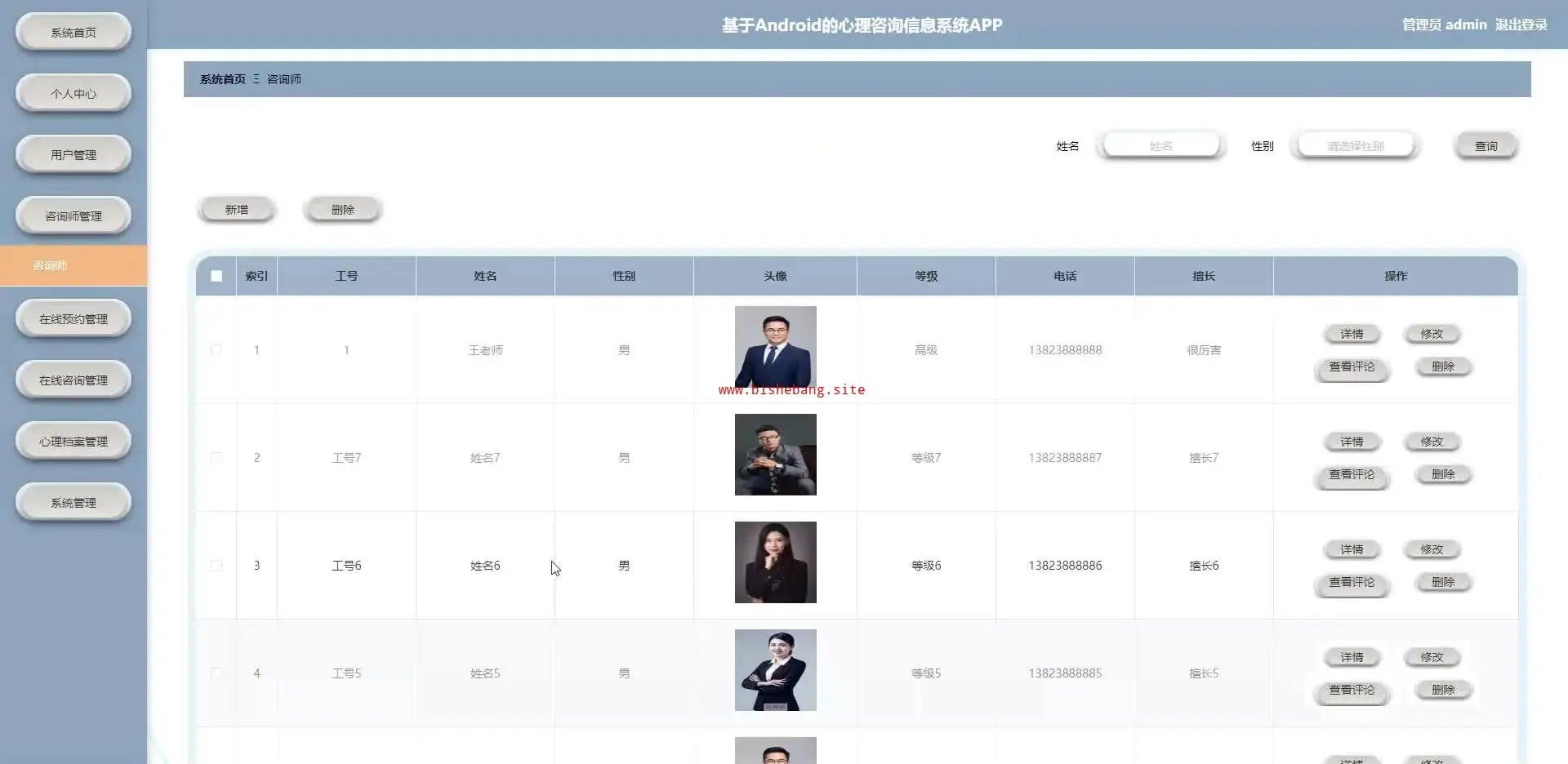
Task: Expand 咨询师管理 sidebar menu
Action: pyautogui.click(x=73, y=215)
